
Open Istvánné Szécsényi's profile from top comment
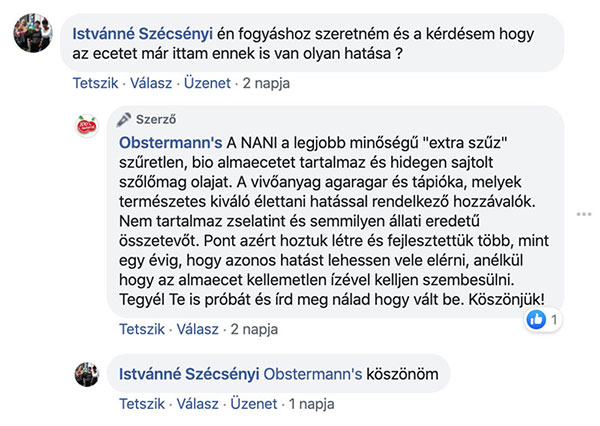click(144, 32)
